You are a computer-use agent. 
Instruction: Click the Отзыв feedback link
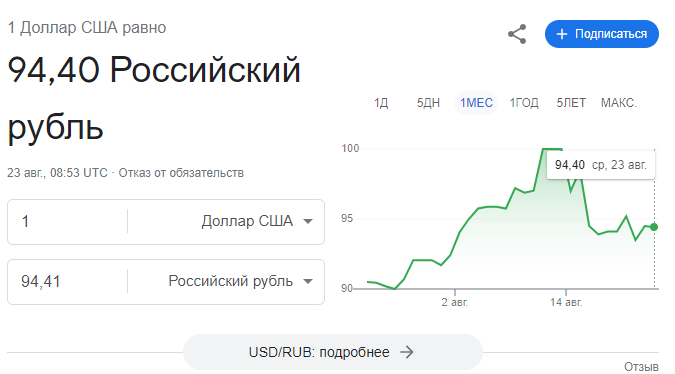[x=641, y=367]
